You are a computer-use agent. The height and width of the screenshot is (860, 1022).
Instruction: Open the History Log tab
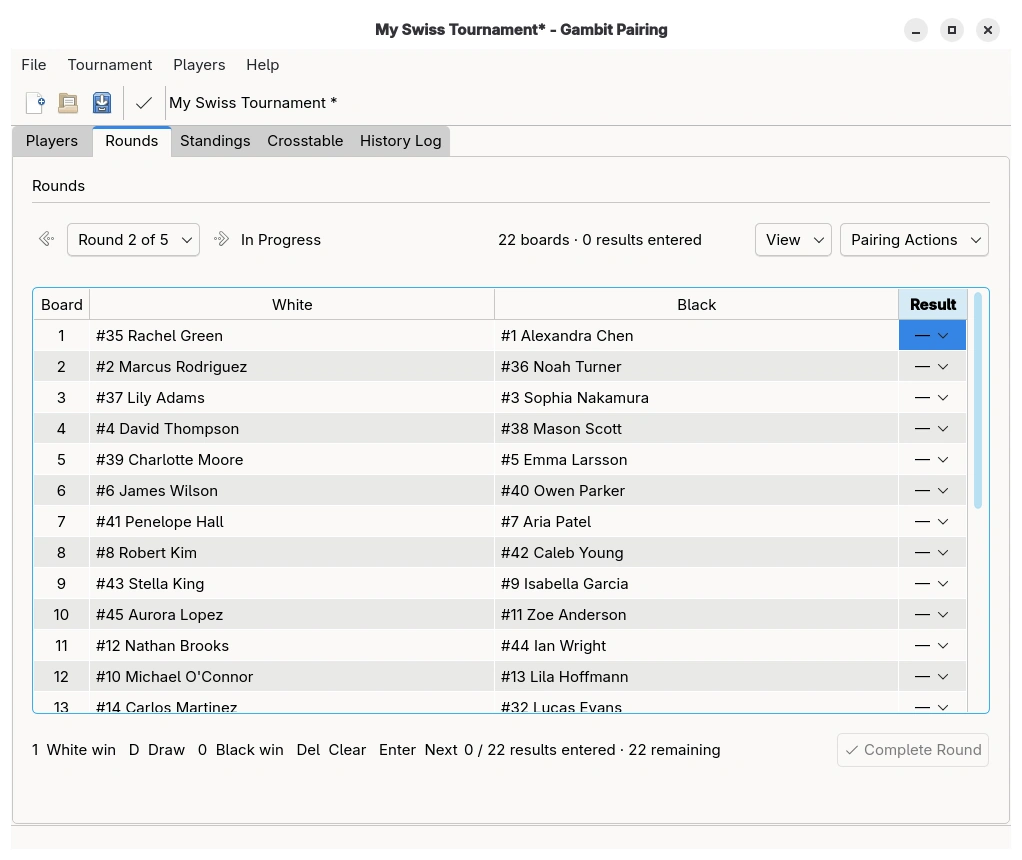[400, 141]
